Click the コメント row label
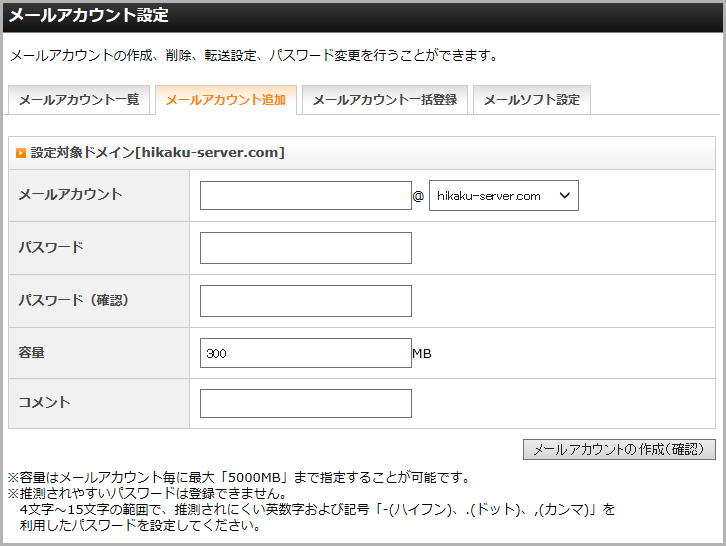The height and width of the screenshot is (546, 726). 44,402
